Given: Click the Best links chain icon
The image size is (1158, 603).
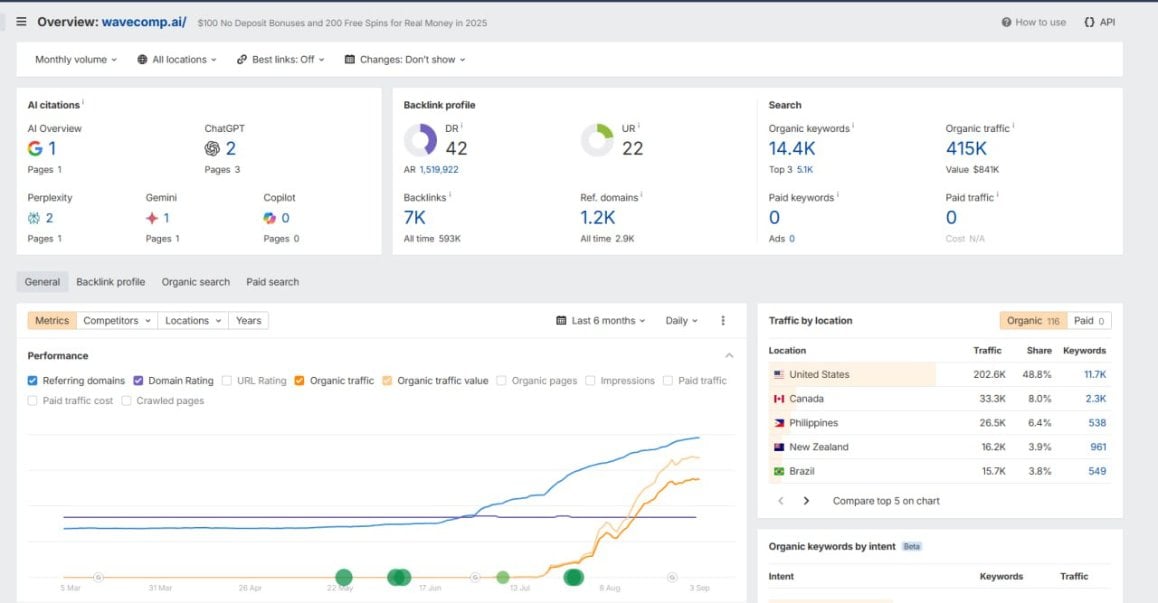Looking at the screenshot, I should pyautogui.click(x=242, y=60).
